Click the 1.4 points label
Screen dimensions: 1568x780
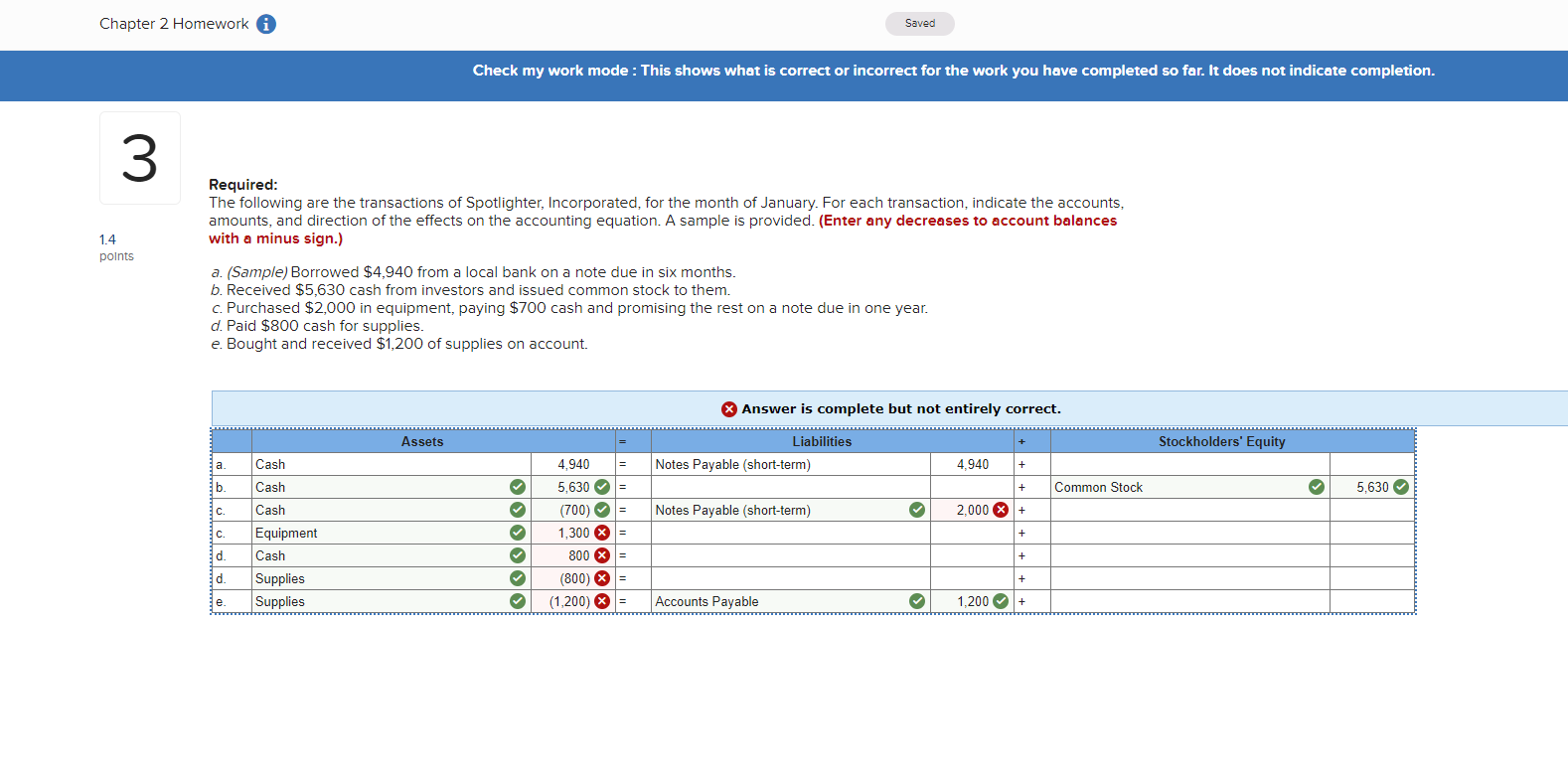tap(116, 247)
